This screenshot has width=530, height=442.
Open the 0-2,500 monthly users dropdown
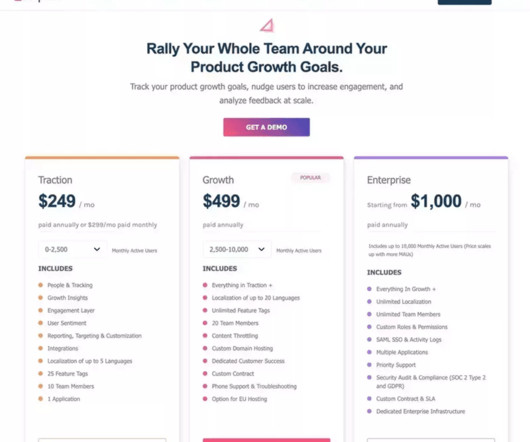point(73,249)
